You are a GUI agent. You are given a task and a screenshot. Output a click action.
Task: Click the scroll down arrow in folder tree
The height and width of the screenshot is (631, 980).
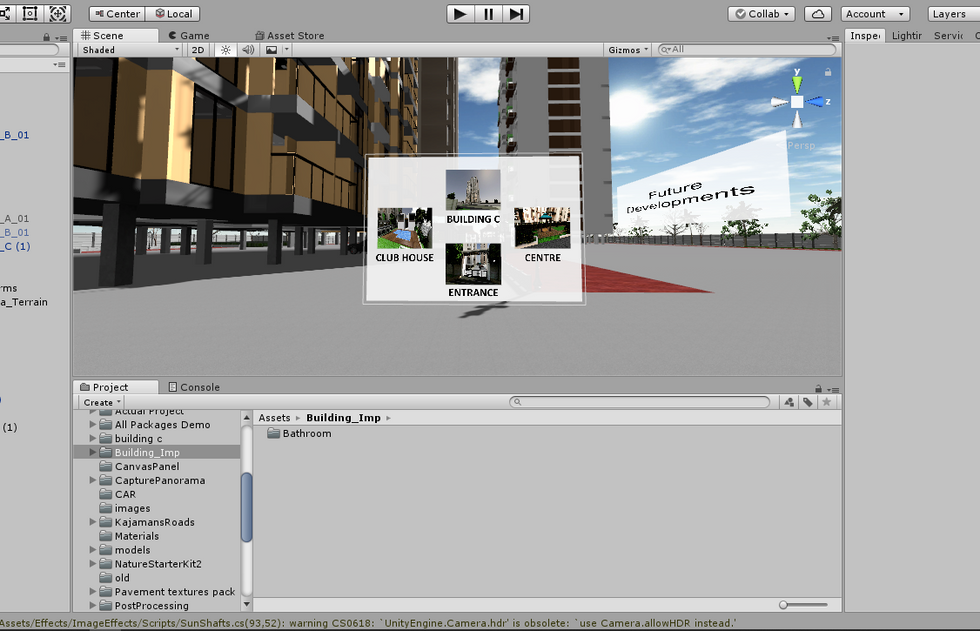pyautogui.click(x=246, y=604)
